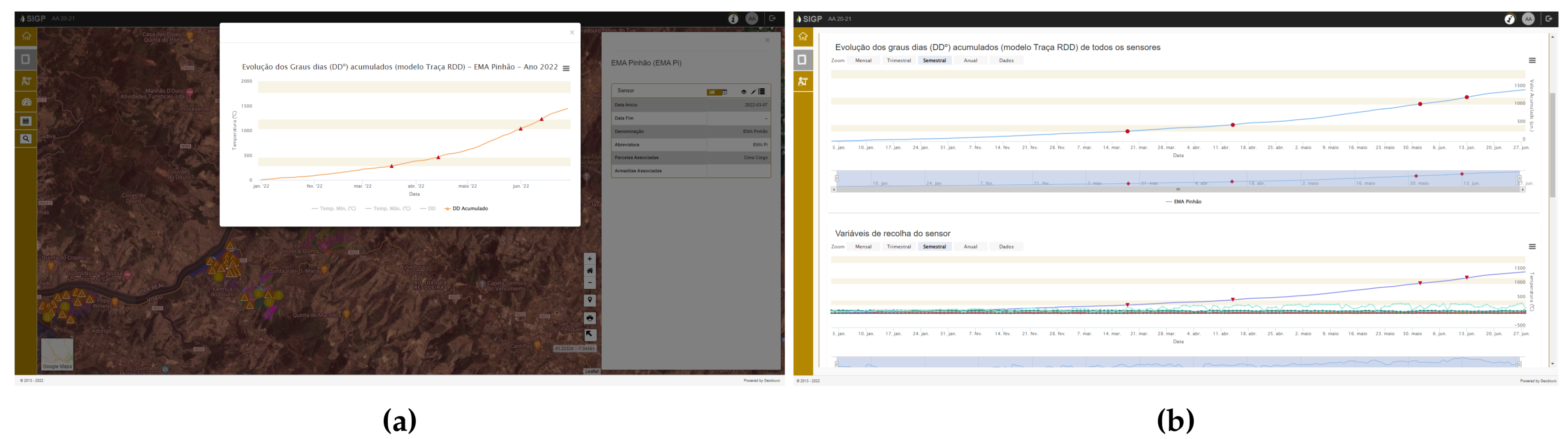Click the map zoom-in plus button
The width and height of the screenshot is (1568, 439).
(x=589, y=259)
